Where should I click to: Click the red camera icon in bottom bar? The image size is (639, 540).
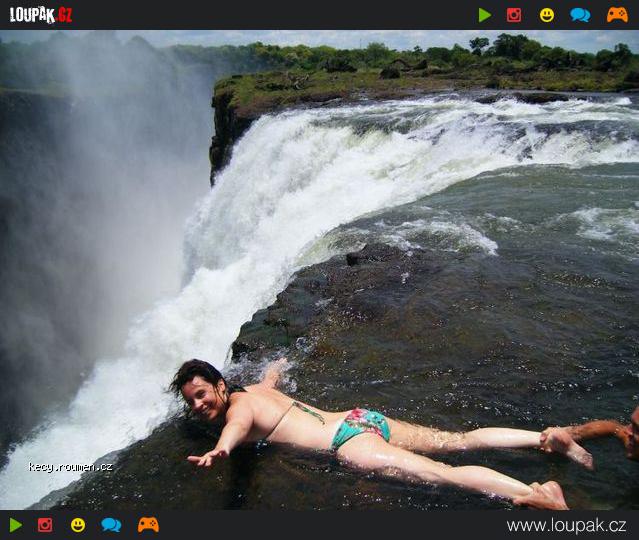45,525
